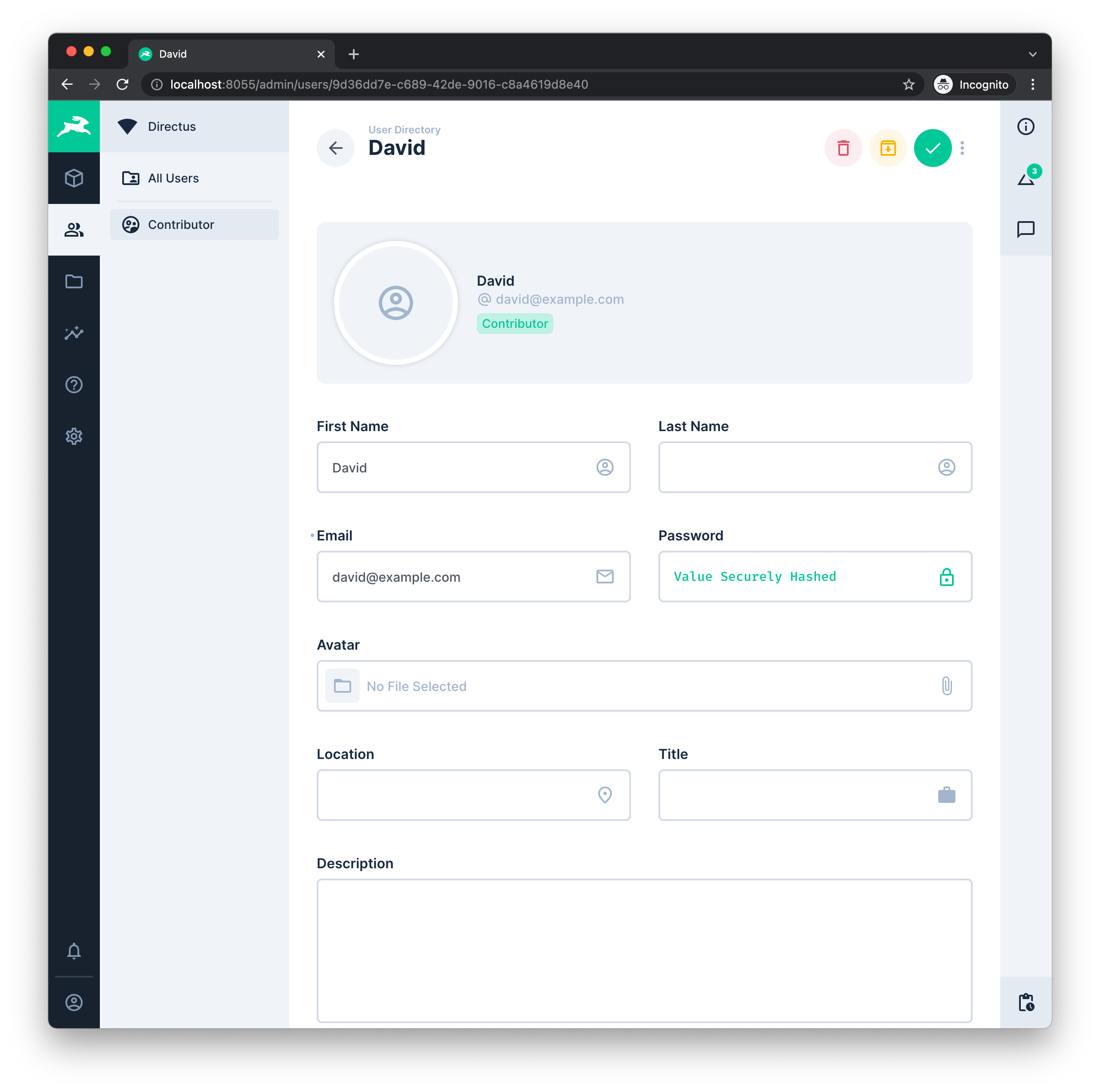Viewport: 1100px width, 1092px height.
Task: Click the Password hashed value field
Action: pos(815,577)
